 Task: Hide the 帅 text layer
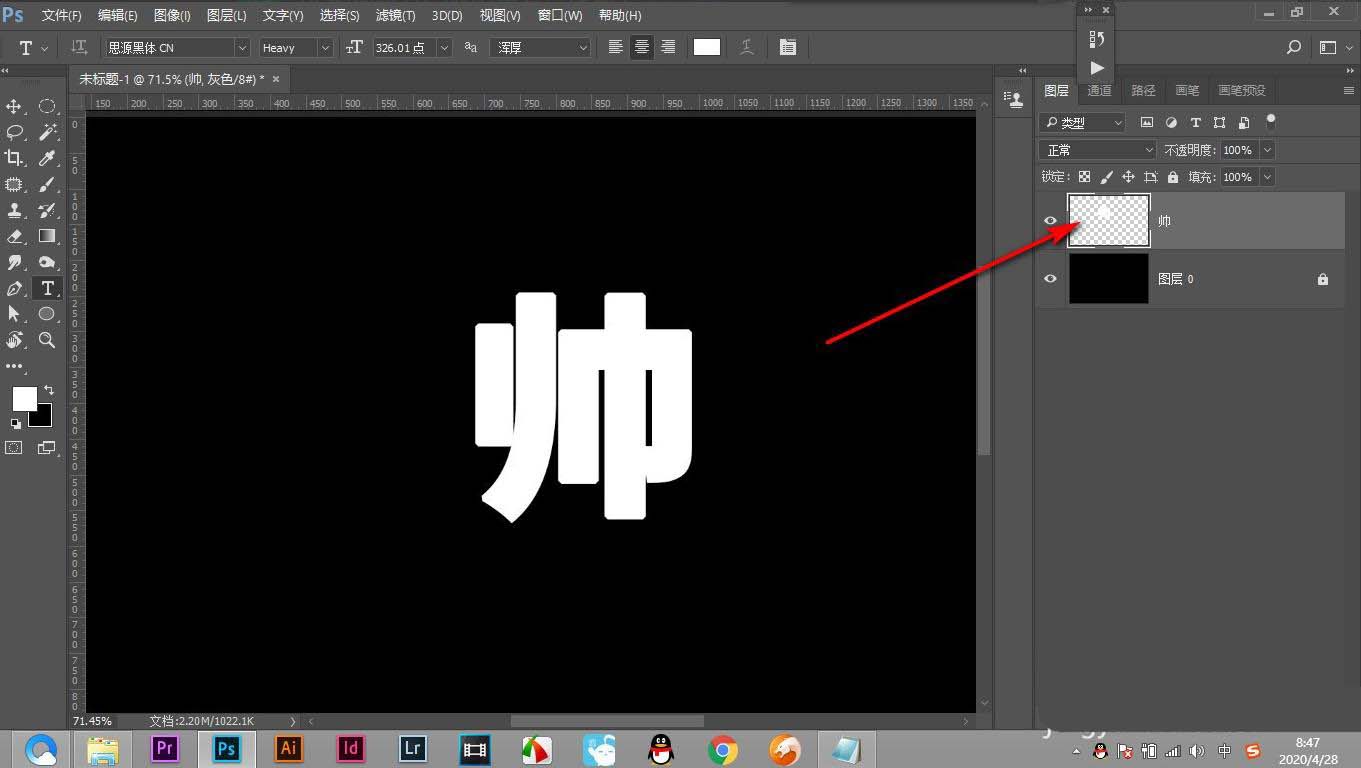[x=1050, y=221]
